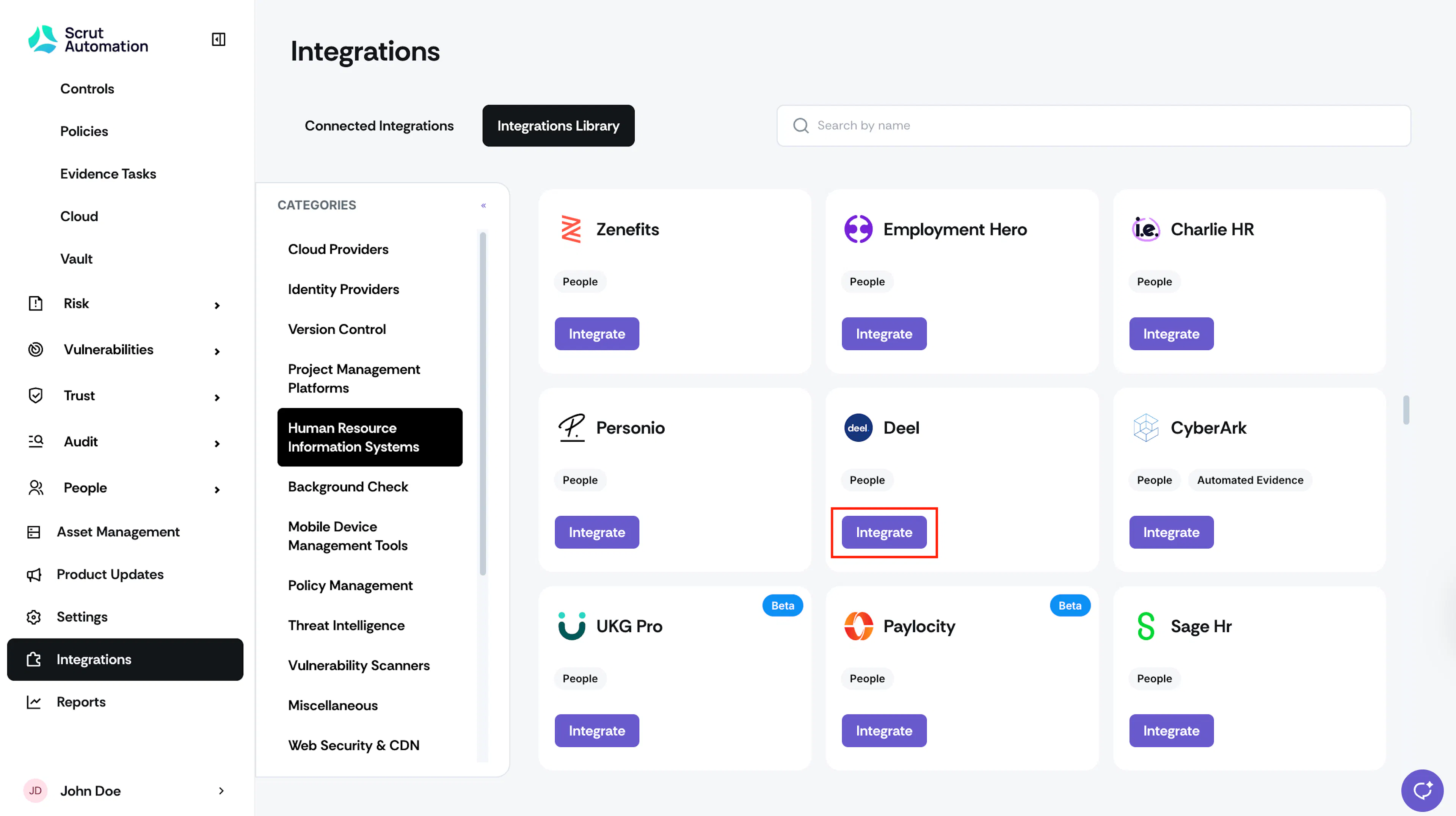Click the categories list scrollbar

[x=483, y=403]
